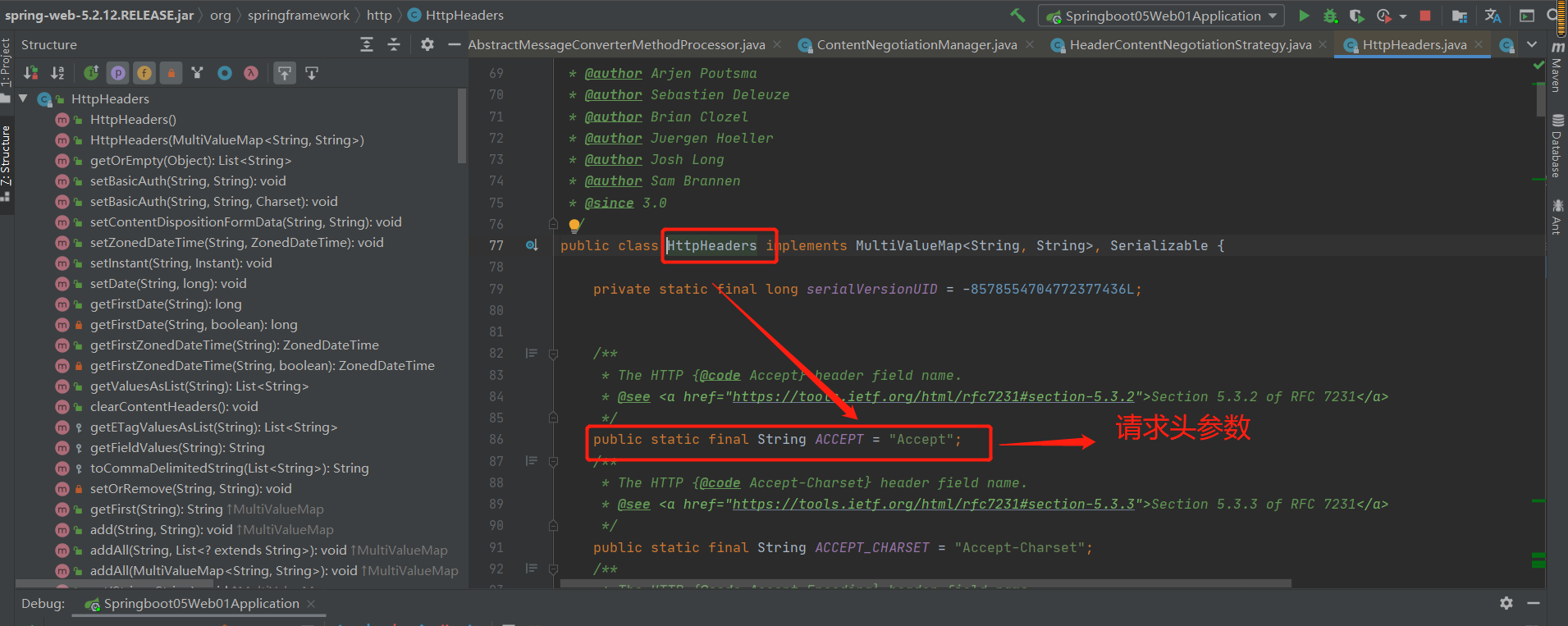
Task: Select HttpHeaders.java editor tab
Action: tap(1414, 44)
